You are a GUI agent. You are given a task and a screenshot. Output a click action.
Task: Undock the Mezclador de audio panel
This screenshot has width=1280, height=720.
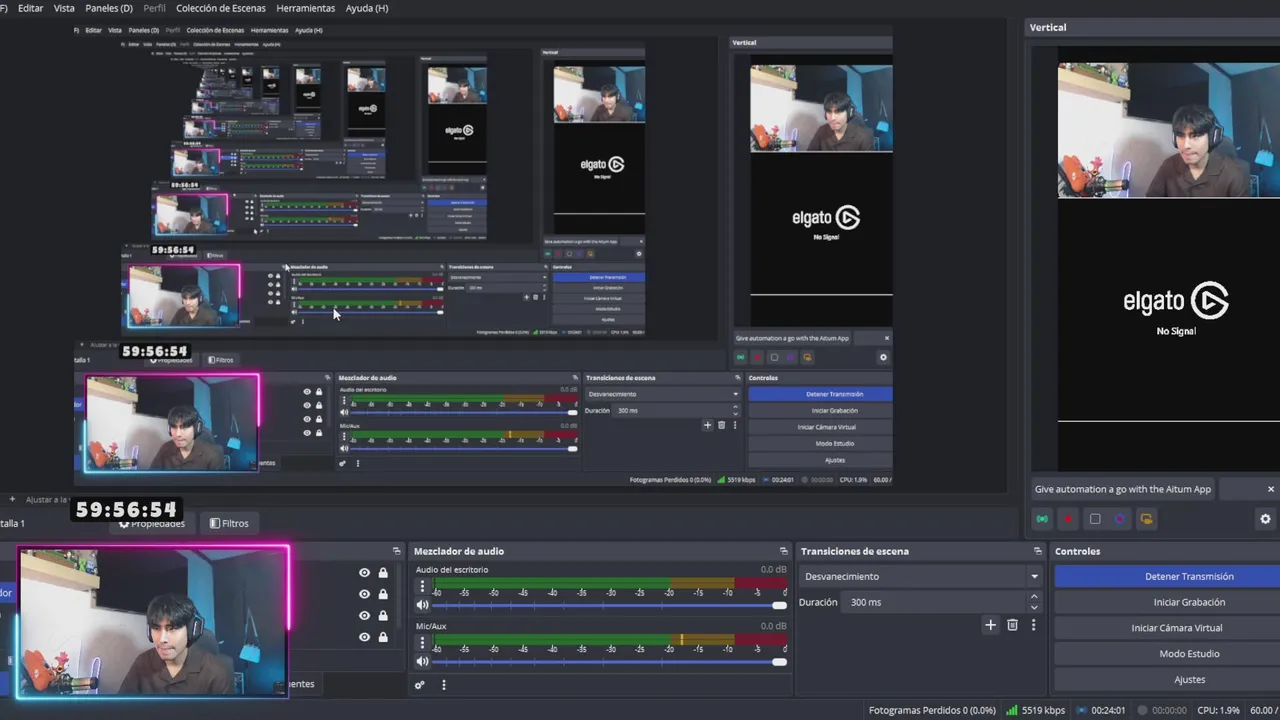(784, 551)
